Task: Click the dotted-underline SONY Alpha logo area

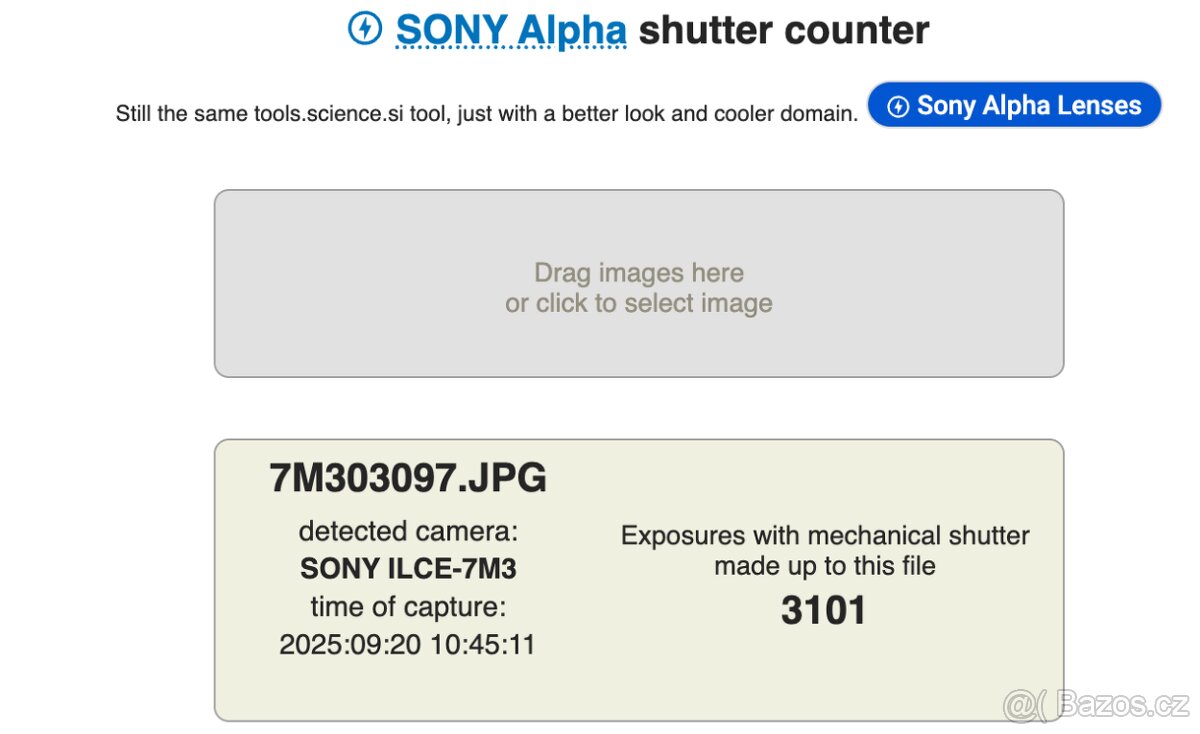Action: pyautogui.click(x=511, y=30)
